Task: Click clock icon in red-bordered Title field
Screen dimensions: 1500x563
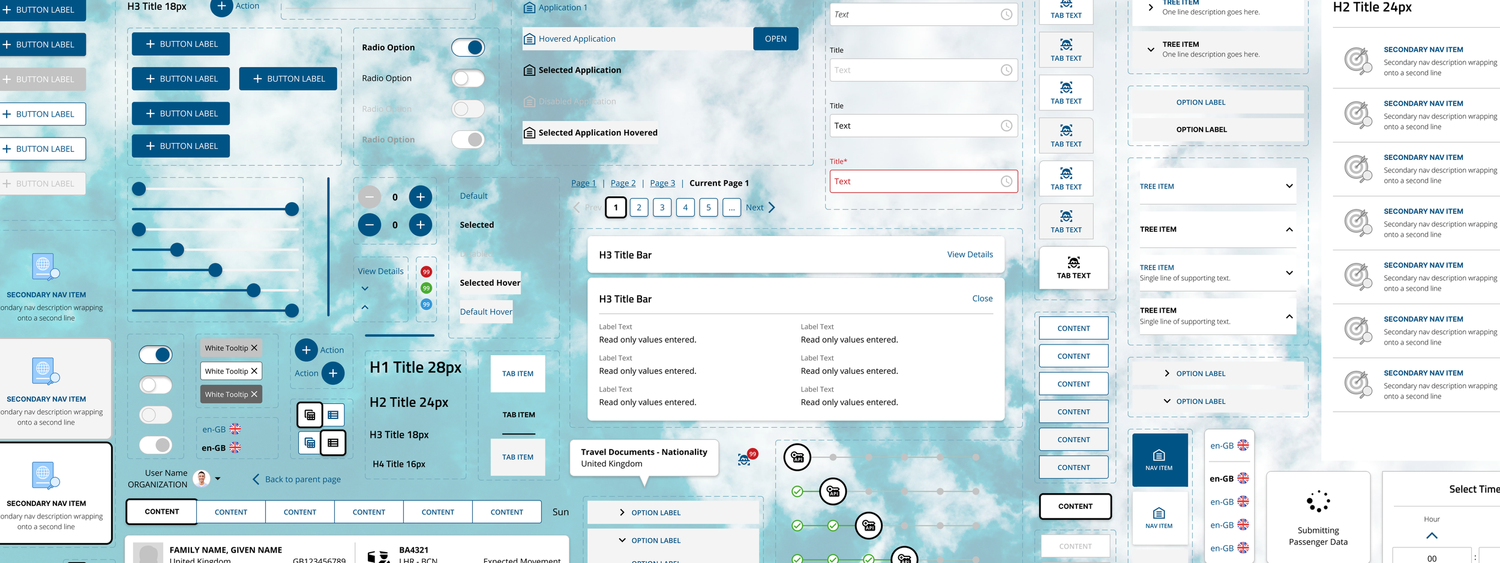Action: (x=1006, y=181)
